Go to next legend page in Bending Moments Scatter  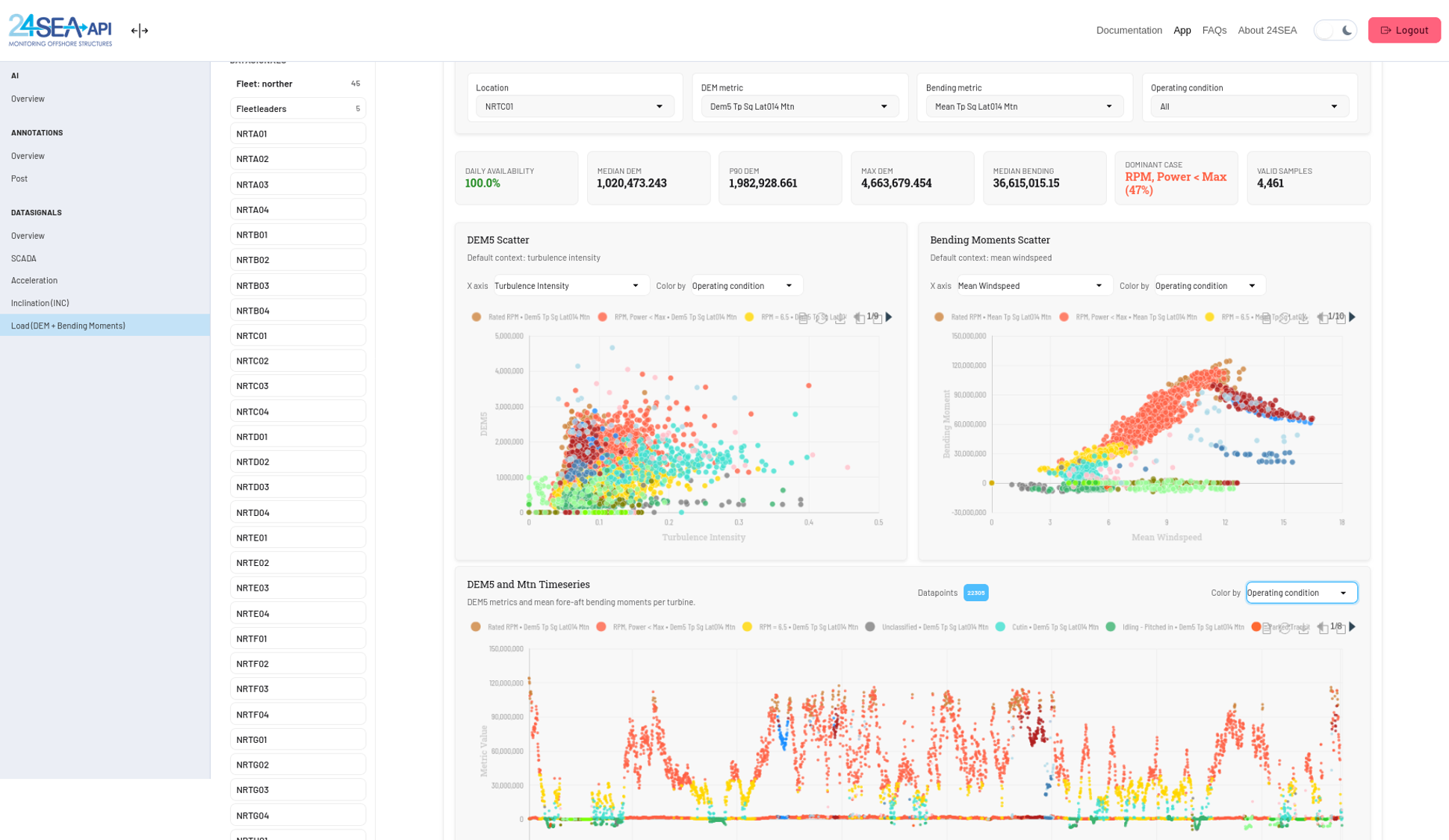[x=1352, y=317]
